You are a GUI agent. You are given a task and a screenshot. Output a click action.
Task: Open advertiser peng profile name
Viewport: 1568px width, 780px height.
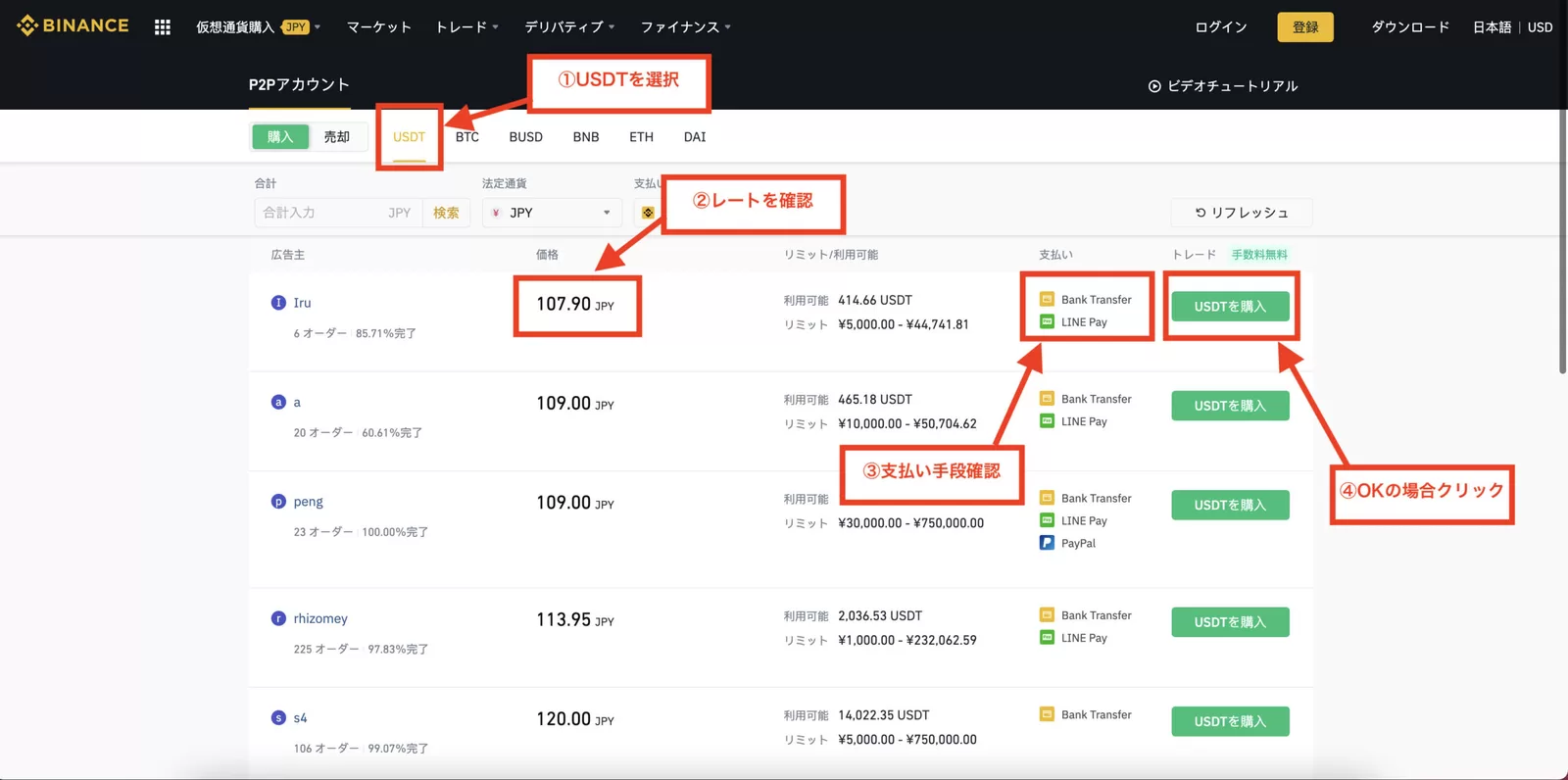(x=308, y=502)
